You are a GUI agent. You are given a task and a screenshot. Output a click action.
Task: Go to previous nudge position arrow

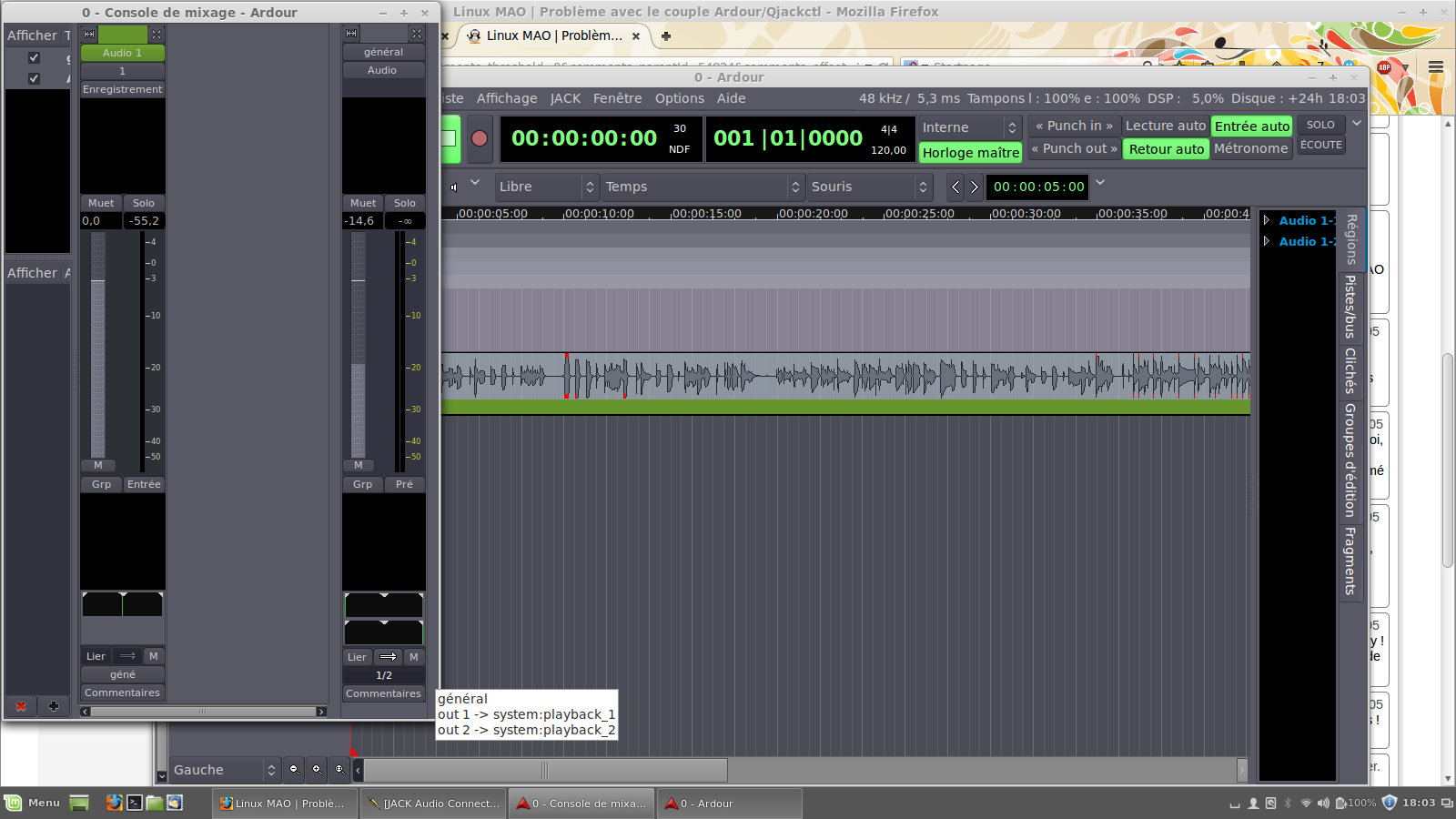pos(955,187)
